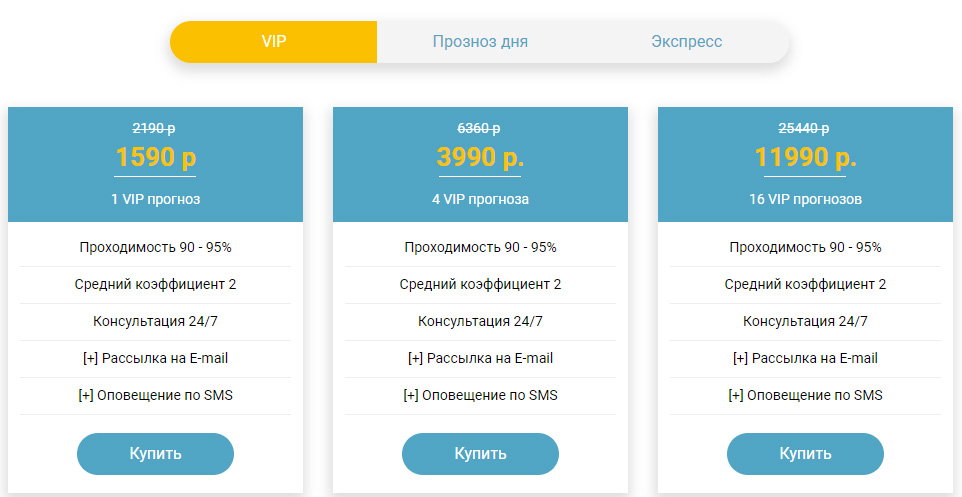Viewport: 962px width, 497px height.
Task: Click the 11990 р. price
Action: (x=805, y=158)
